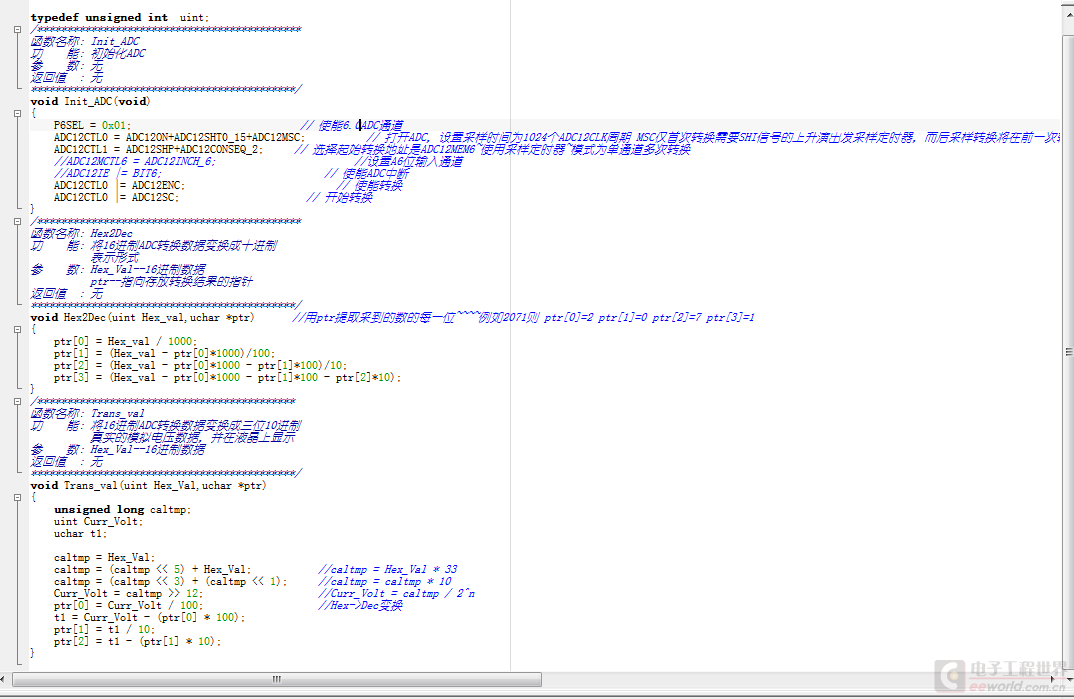This screenshot has width=1074, height=699.
Task: Click the 'ptr--指向存放转换结果的指针' comment line
Action: click(171, 281)
